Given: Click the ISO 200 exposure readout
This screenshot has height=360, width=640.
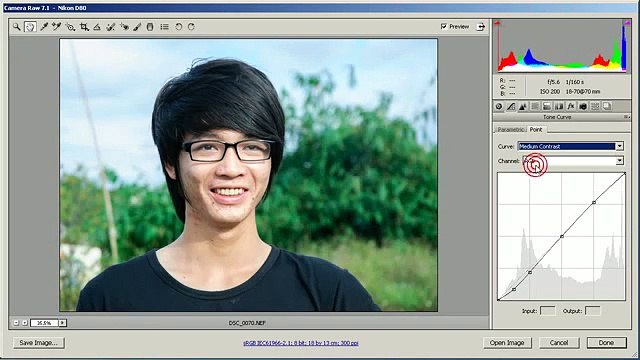Looking at the screenshot, I should coord(550,92).
